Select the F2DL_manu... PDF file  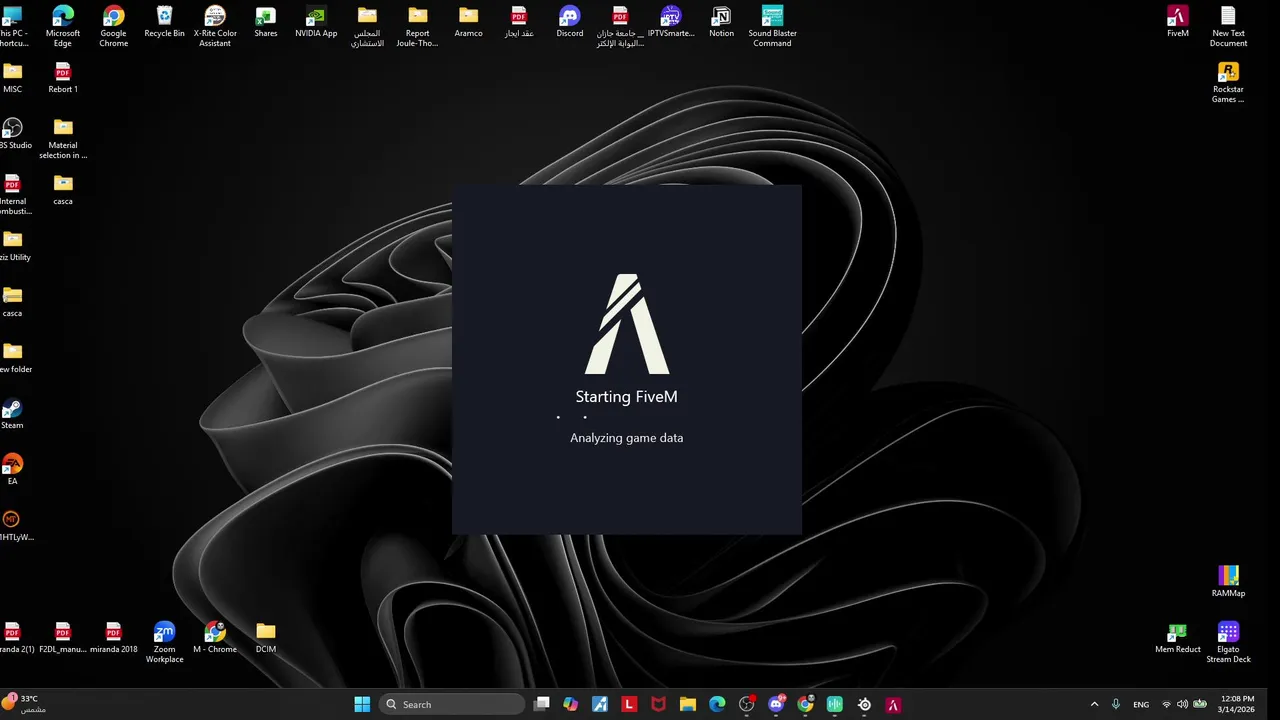pyautogui.click(x=63, y=638)
